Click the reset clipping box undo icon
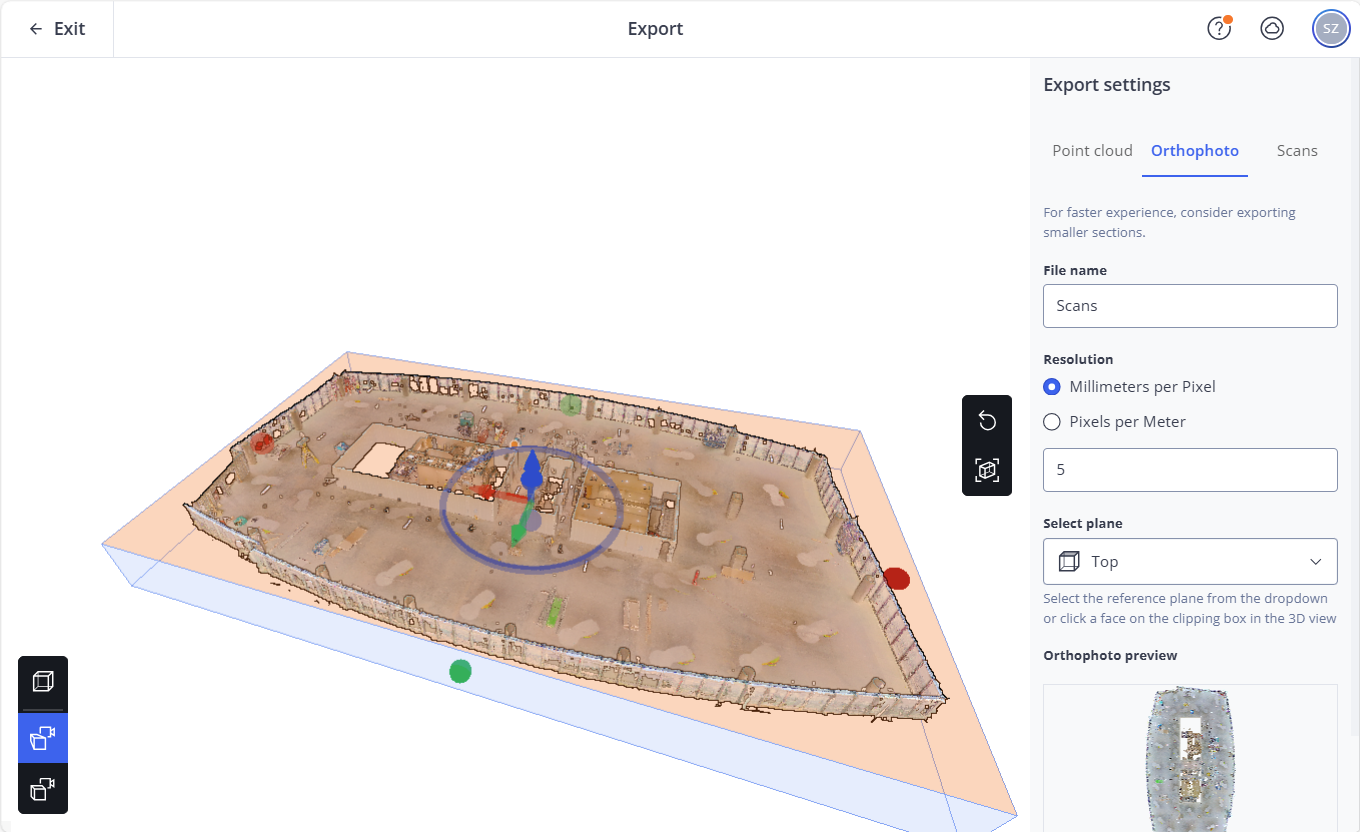 click(987, 421)
